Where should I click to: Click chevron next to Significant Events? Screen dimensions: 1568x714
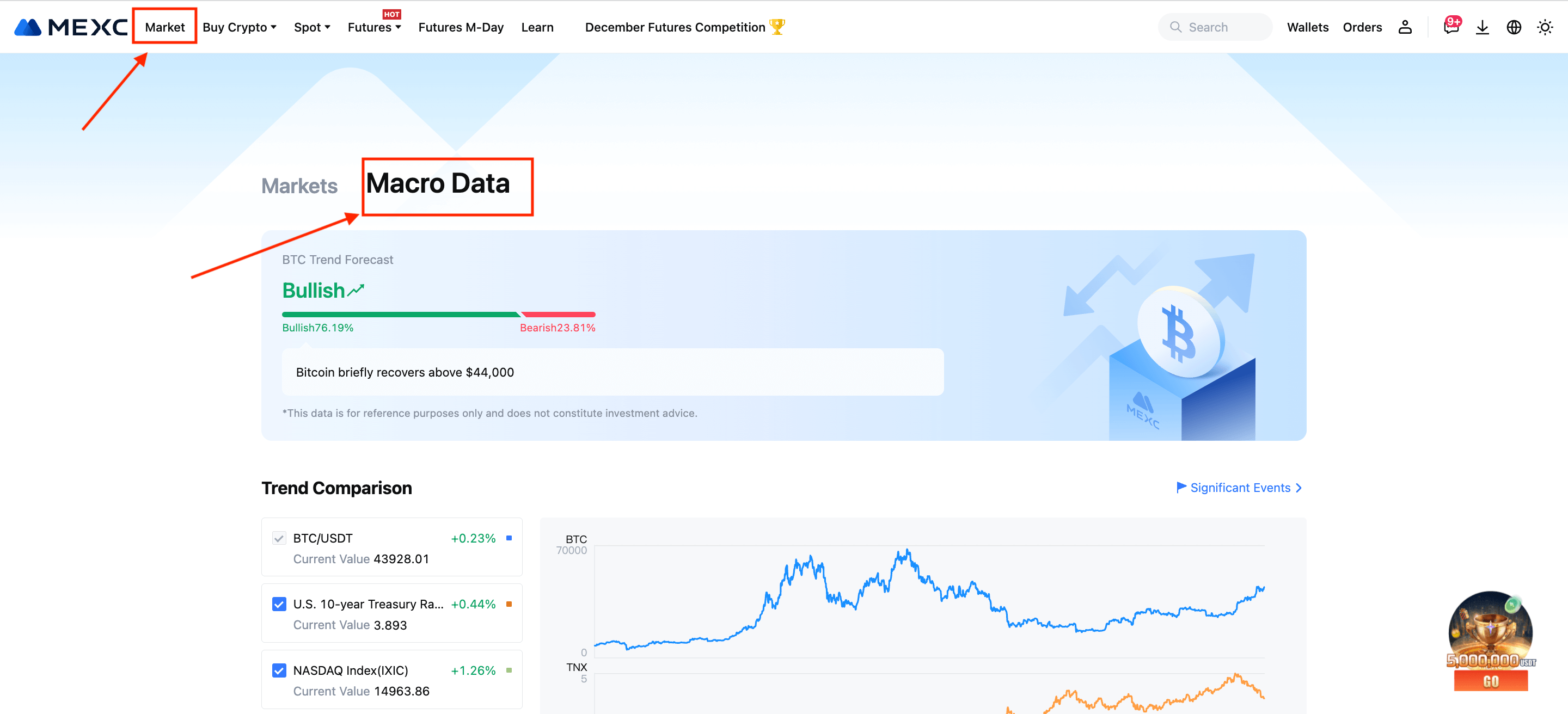pyautogui.click(x=1299, y=488)
